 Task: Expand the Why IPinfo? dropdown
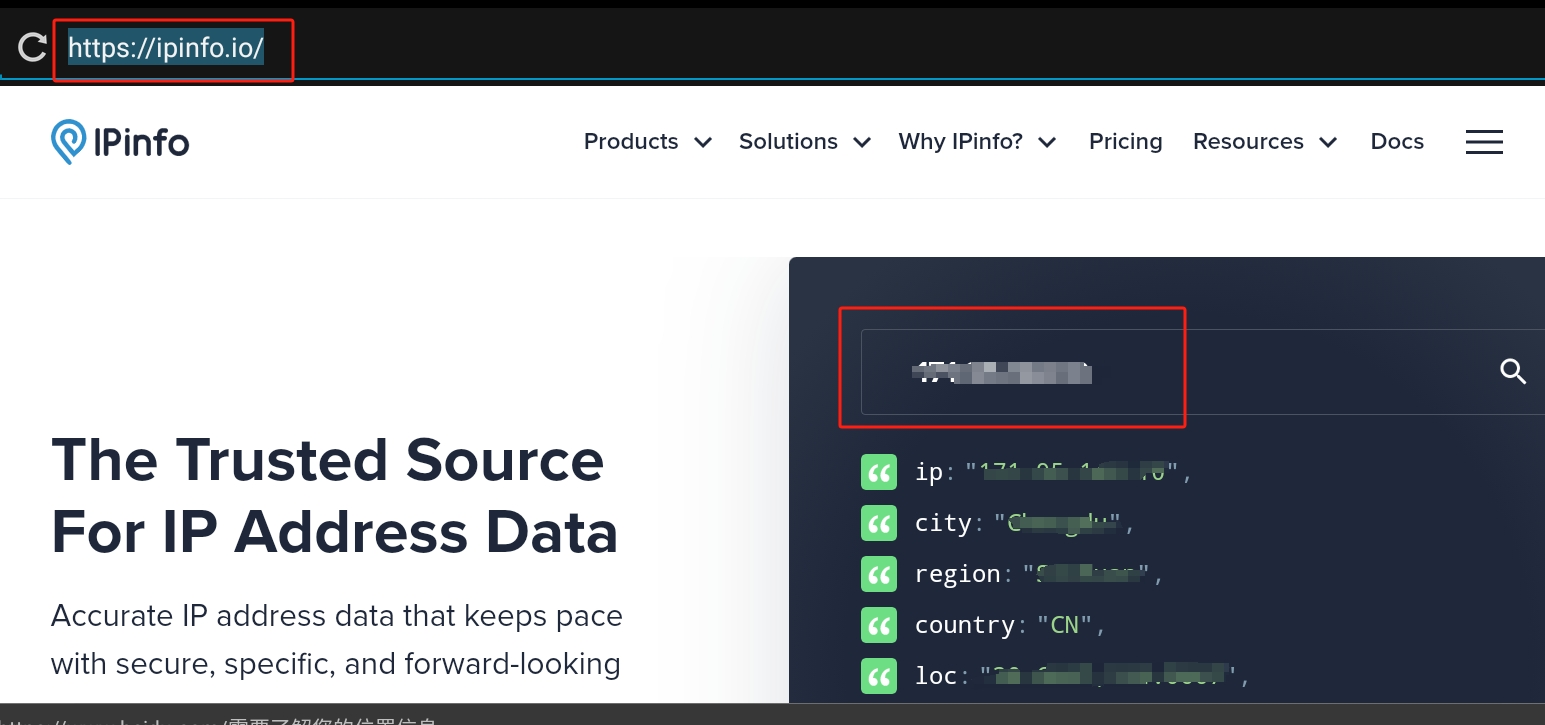click(x=977, y=142)
